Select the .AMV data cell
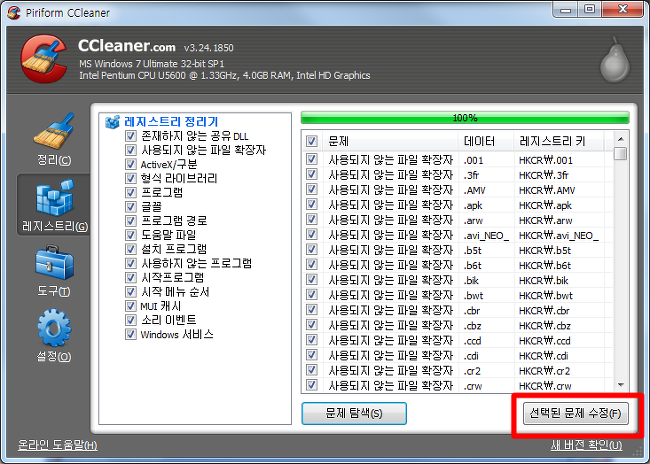The height and width of the screenshot is (464, 650). [474, 190]
